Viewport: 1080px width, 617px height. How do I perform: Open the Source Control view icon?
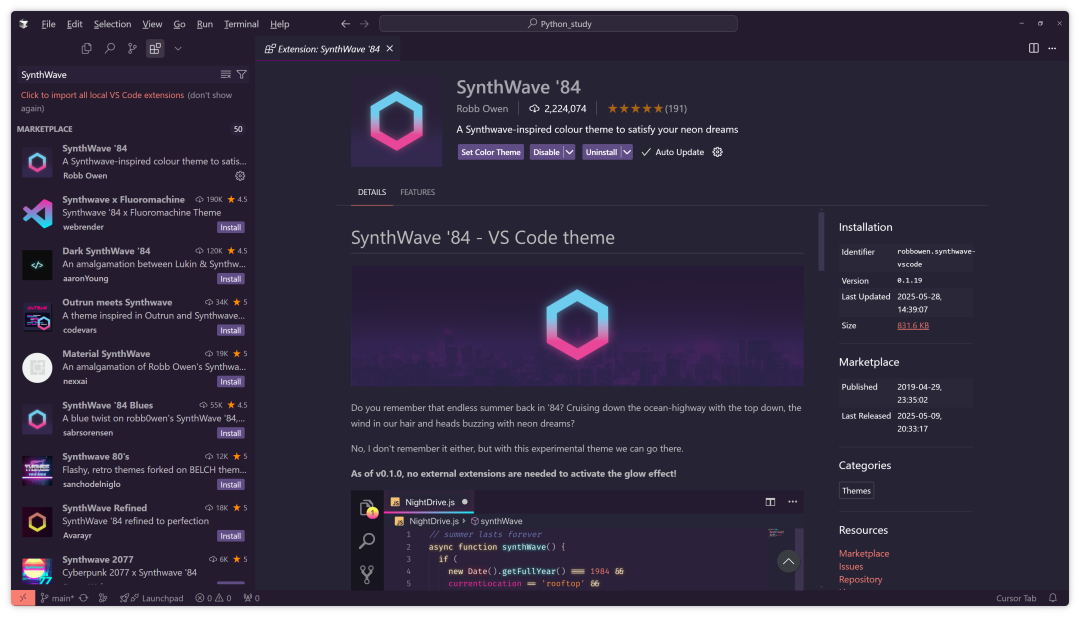(x=132, y=48)
